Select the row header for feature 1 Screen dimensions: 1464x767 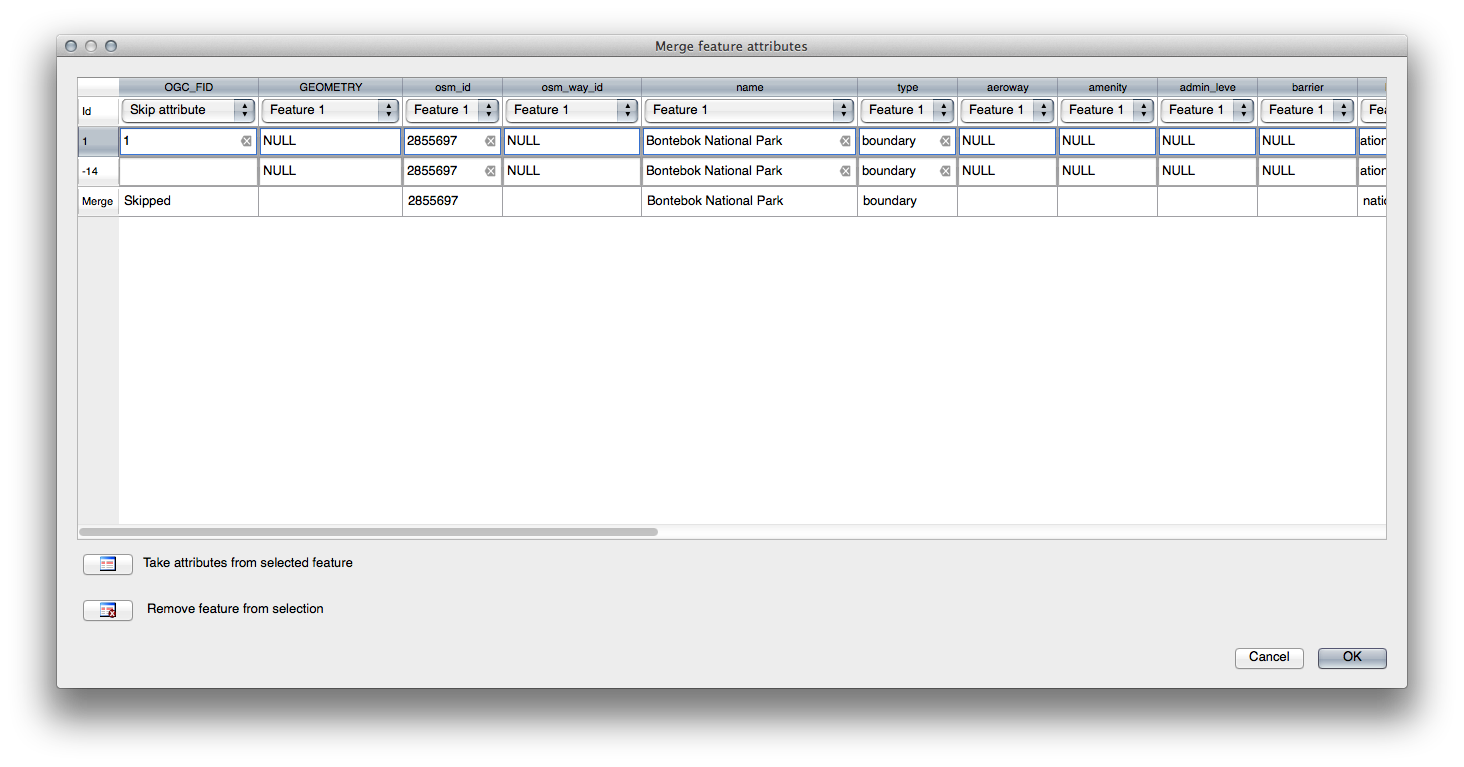tap(98, 142)
